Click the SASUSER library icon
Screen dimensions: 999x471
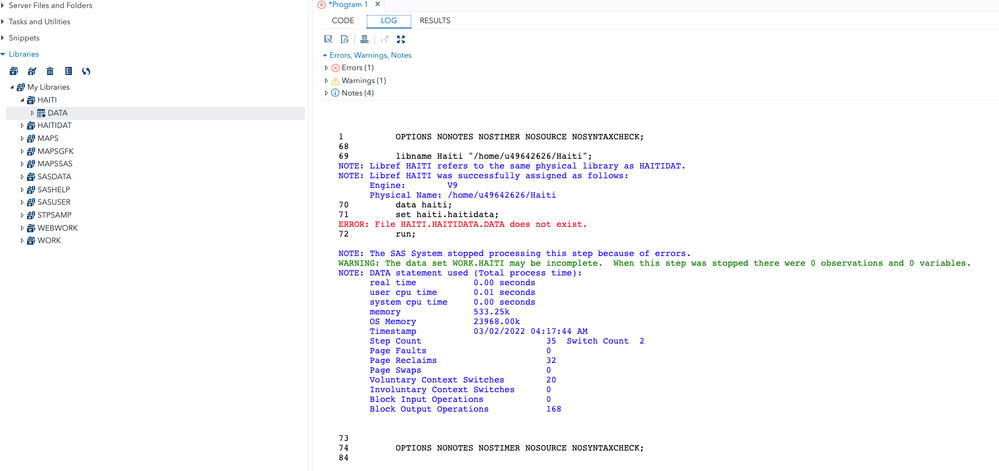31,202
